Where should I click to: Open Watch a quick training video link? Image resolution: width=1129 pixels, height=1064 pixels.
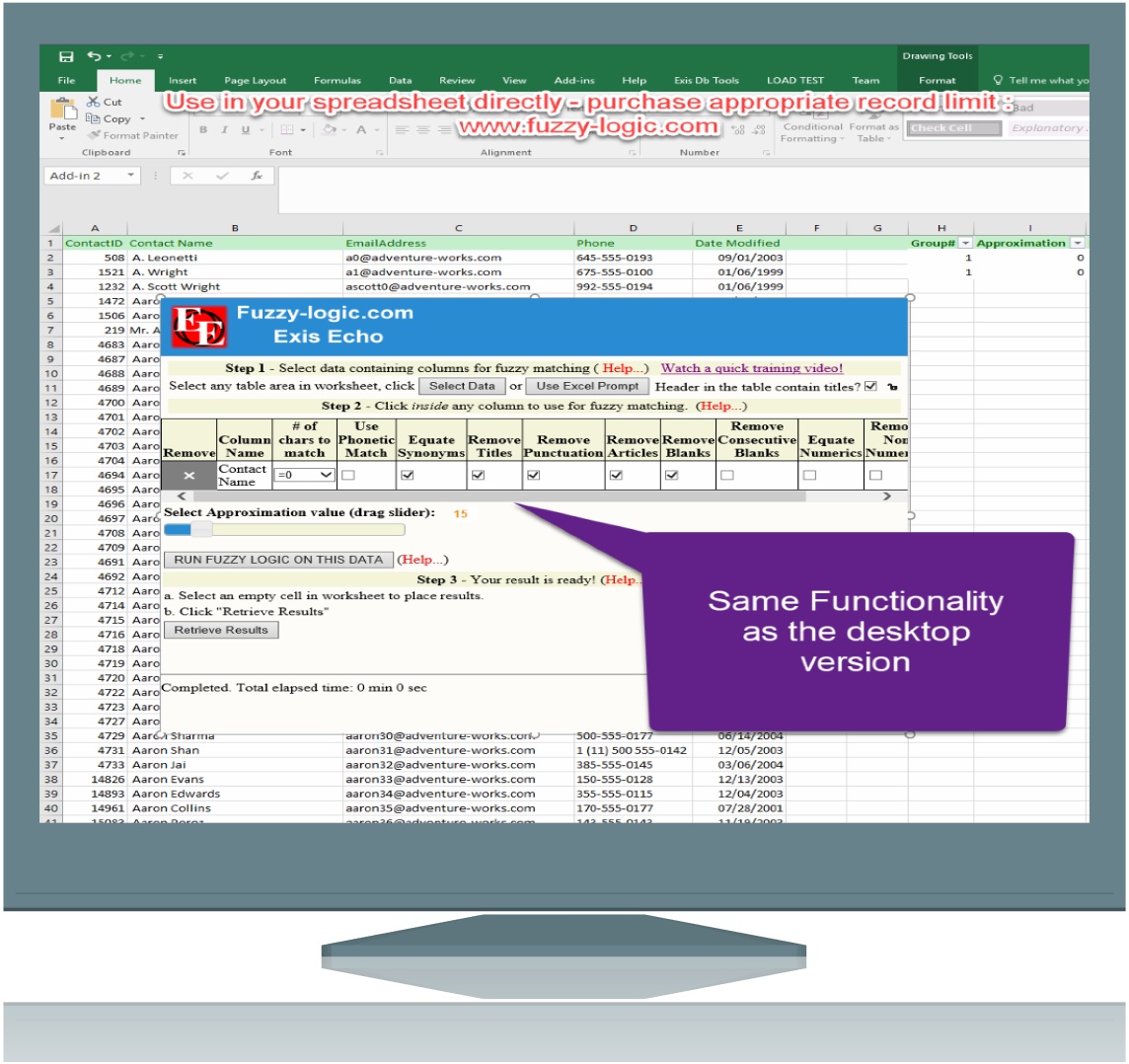pyautogui.click(x=752, y=368)
